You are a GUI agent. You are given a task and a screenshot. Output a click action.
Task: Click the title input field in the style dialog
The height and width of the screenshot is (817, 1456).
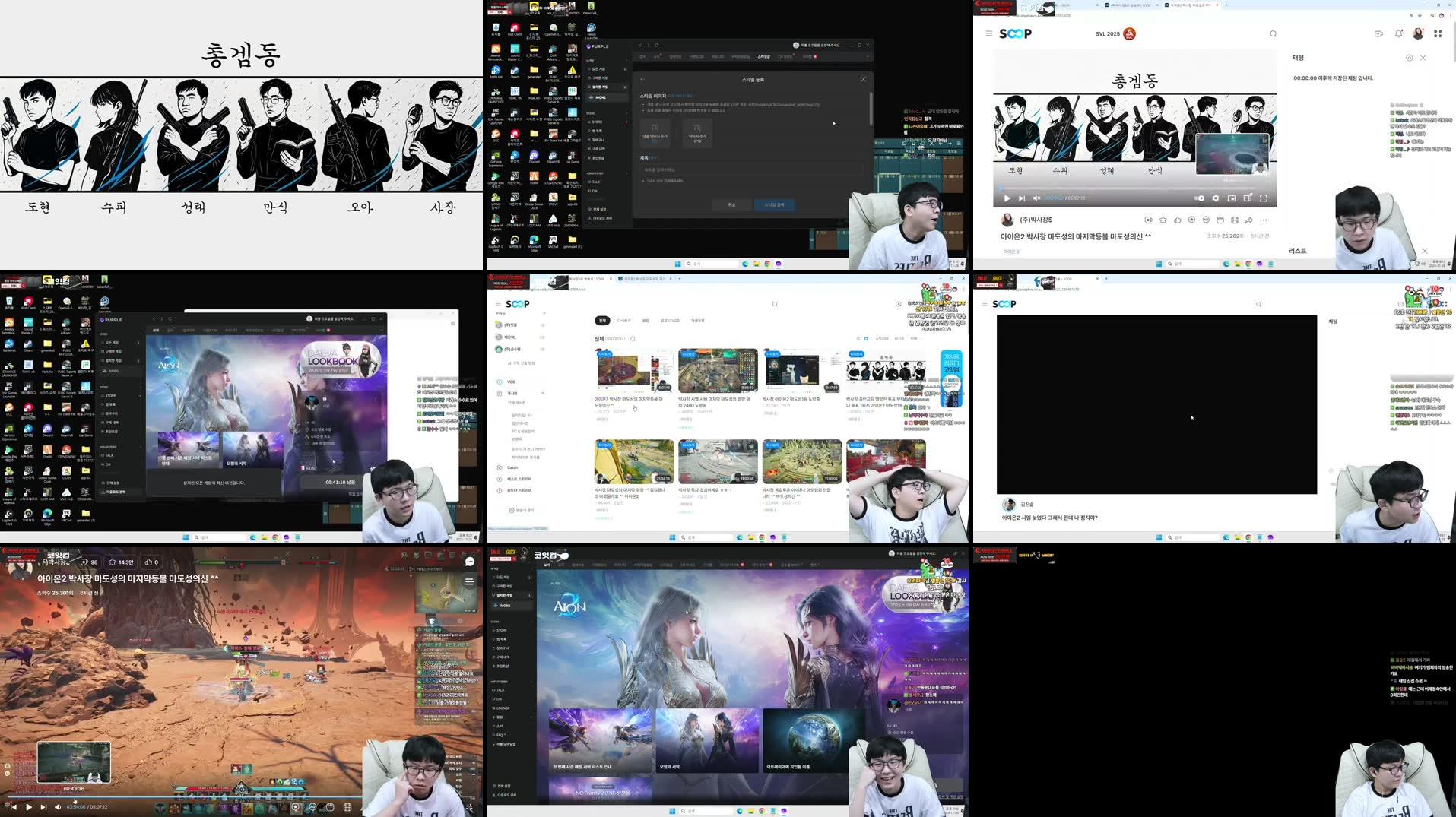tap(750, 169)
